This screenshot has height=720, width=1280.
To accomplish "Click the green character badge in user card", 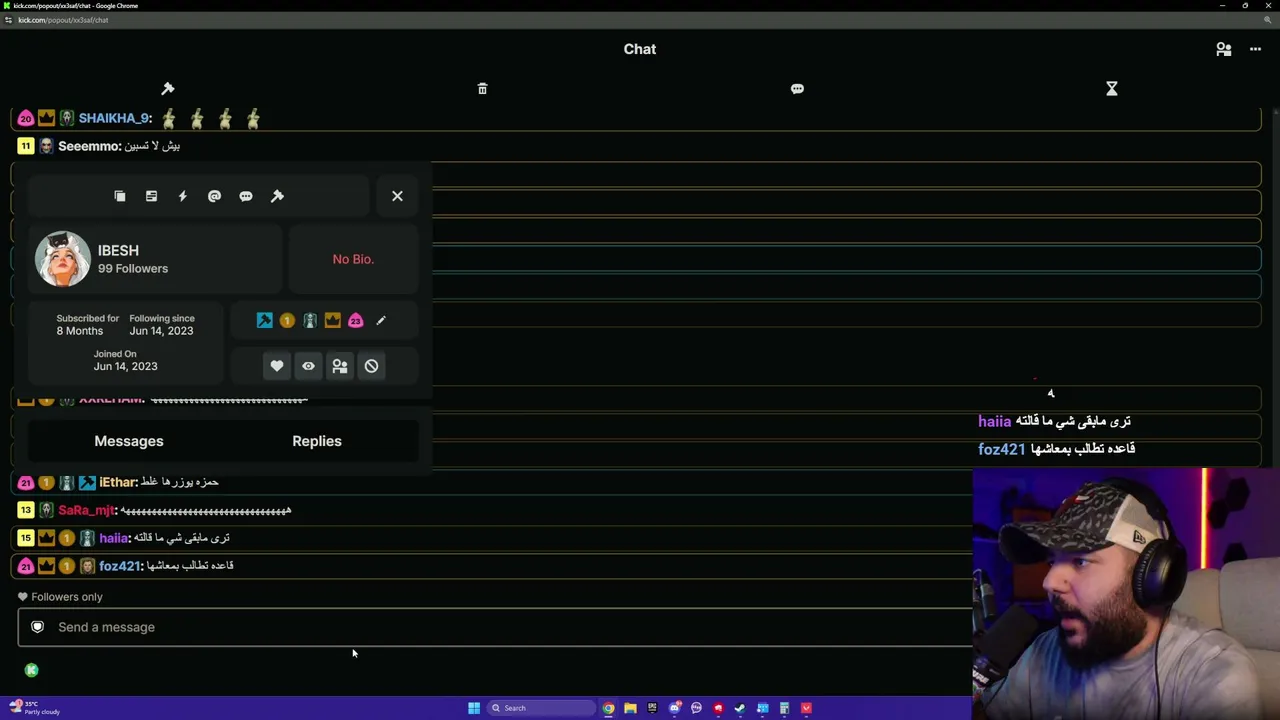I will click(310, 320).
